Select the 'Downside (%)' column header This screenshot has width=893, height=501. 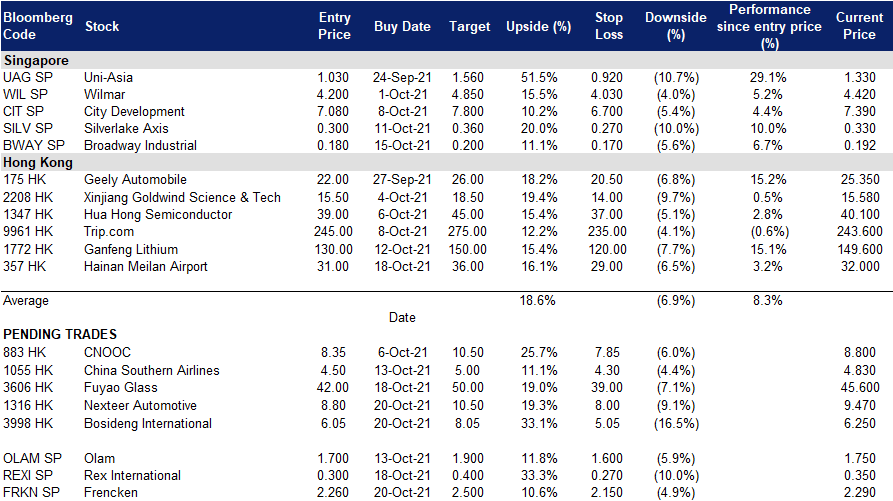tap(675, 26)
